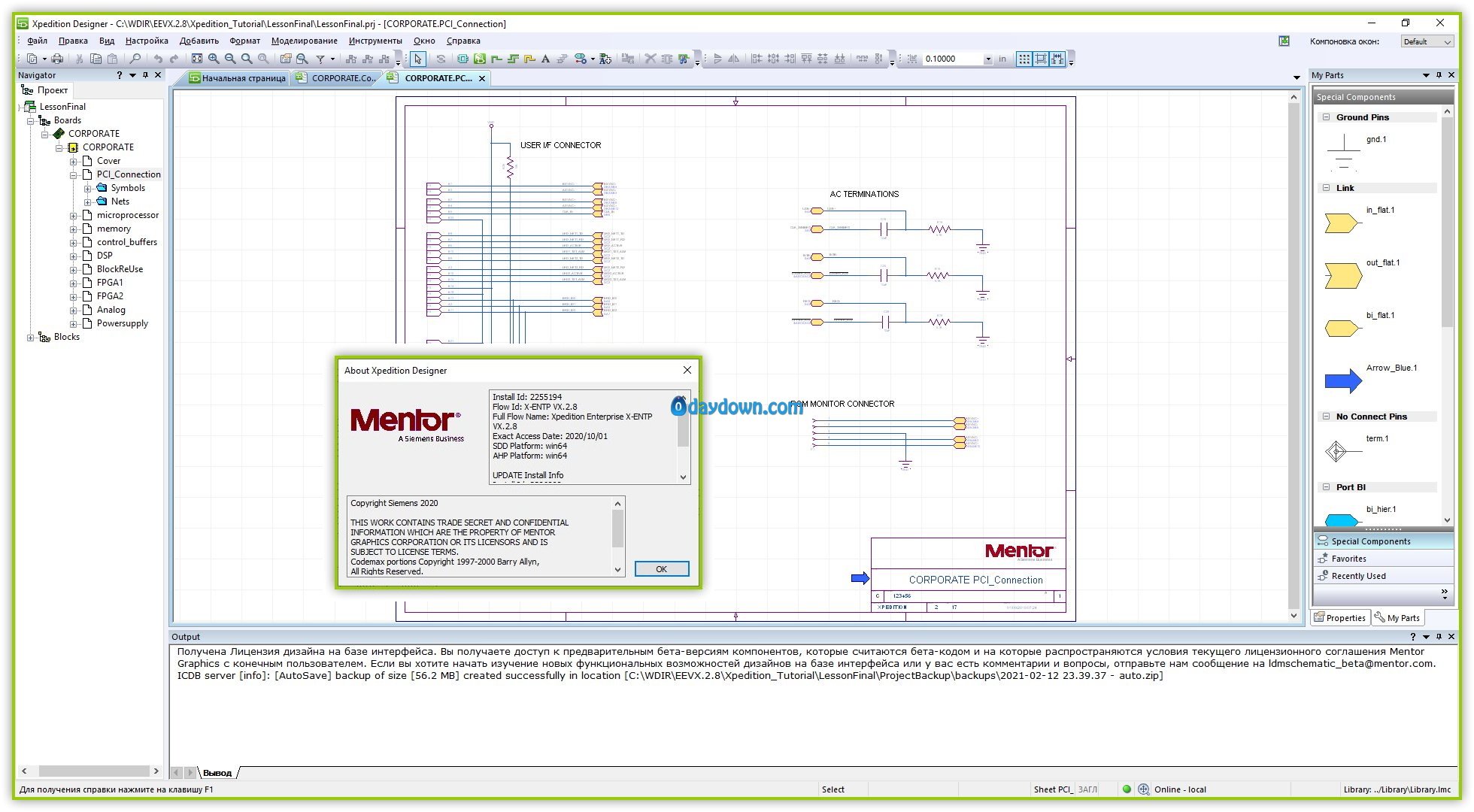Click the Cut scissors icon
1474x812 pixels.
79,59
